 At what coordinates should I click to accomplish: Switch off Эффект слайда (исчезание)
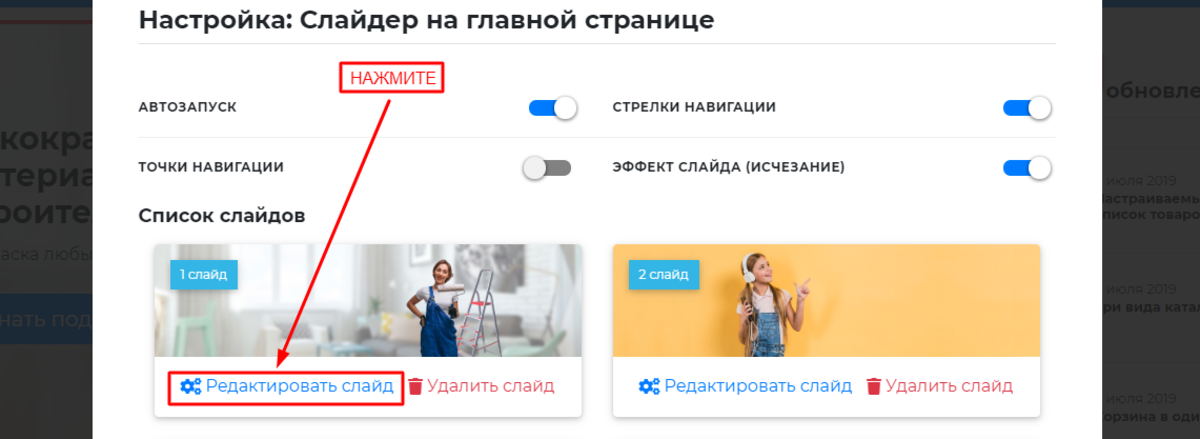tap(1027, 168)
